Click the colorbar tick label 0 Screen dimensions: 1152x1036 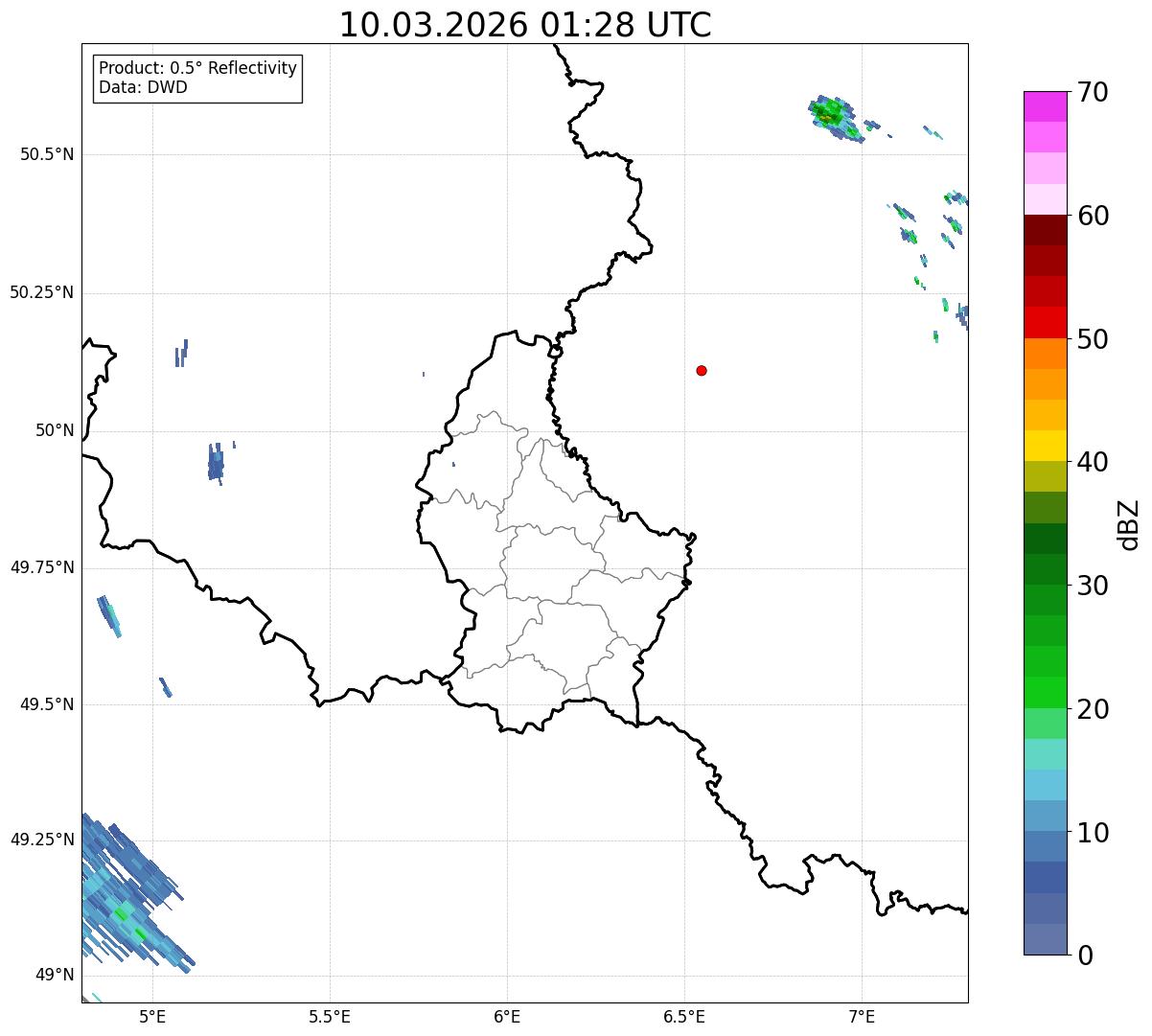(x=1085, y=955)
